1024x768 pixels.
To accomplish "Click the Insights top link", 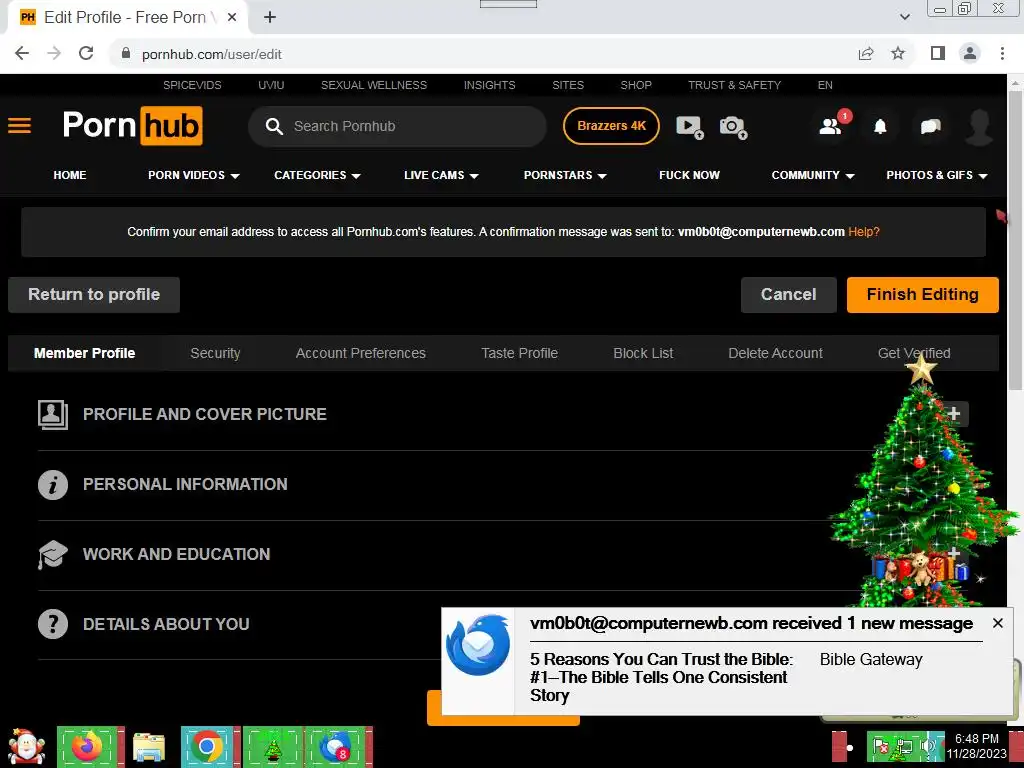I will coord(489,85).
